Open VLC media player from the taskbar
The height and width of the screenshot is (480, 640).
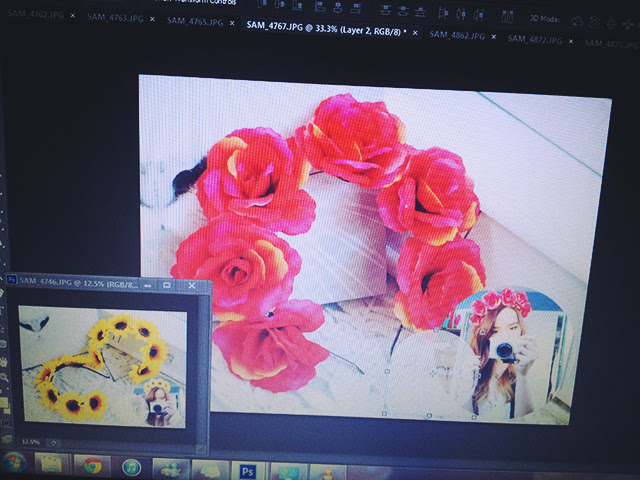(x=328, y=474)
